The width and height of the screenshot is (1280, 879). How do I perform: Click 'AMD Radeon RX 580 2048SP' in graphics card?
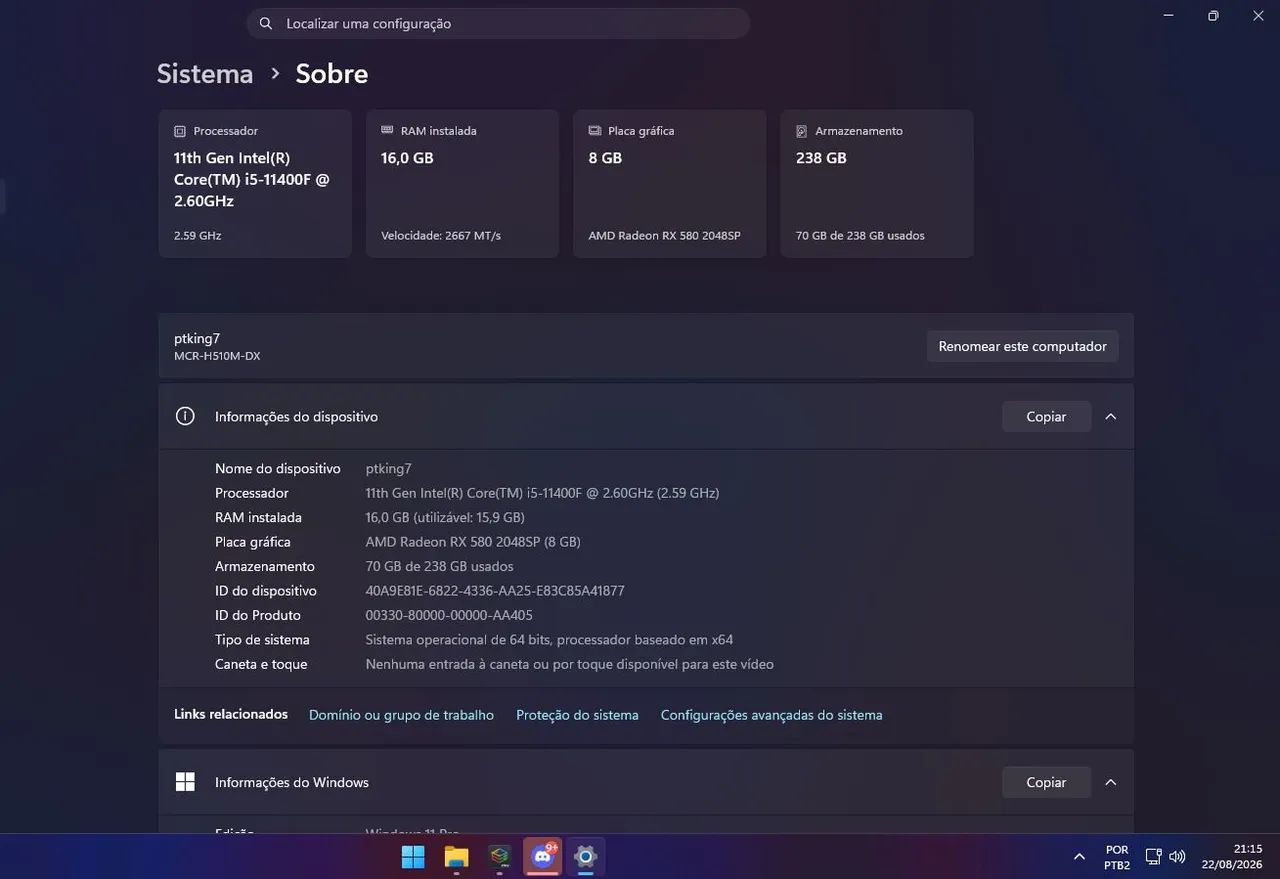[665, 236]
